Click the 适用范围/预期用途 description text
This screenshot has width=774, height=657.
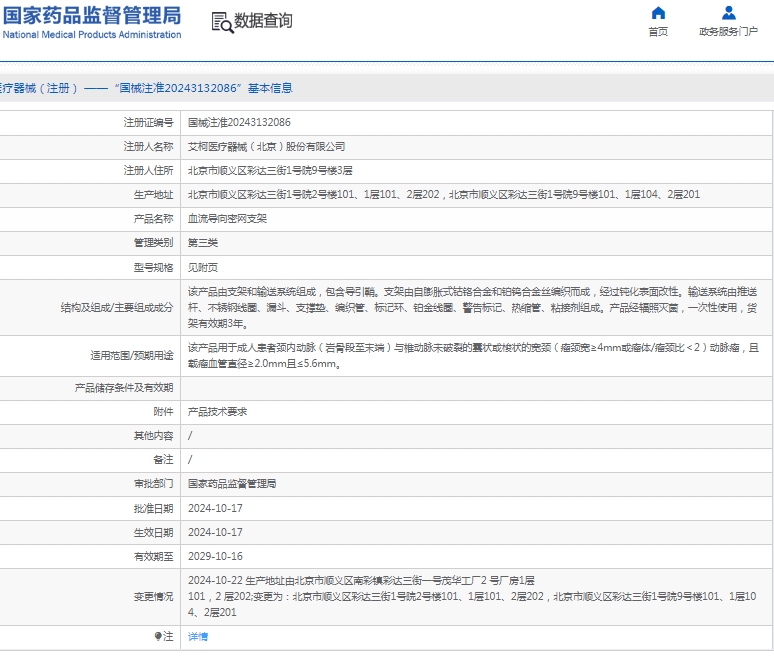point(473,355)
